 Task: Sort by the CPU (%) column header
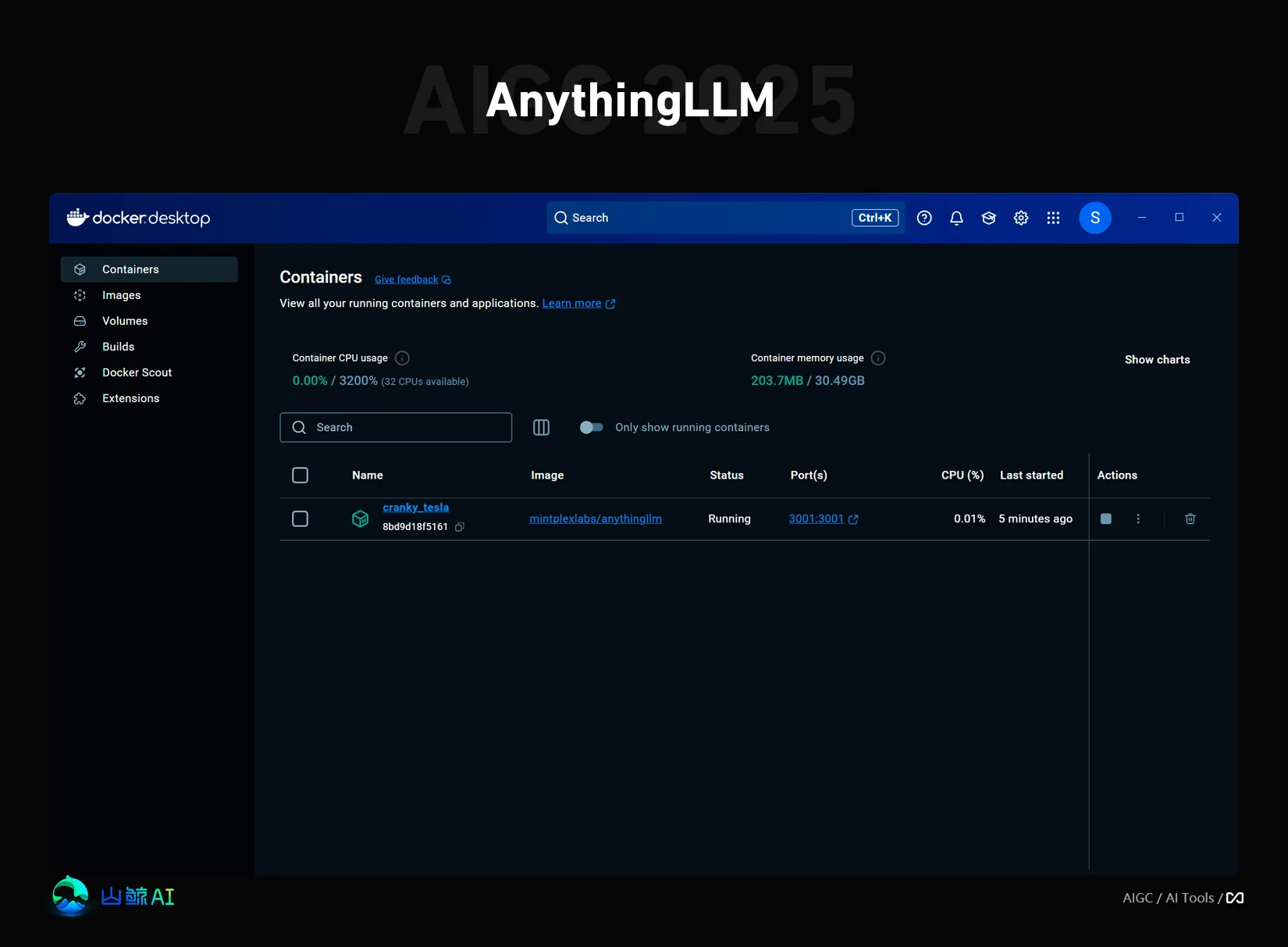962,475
